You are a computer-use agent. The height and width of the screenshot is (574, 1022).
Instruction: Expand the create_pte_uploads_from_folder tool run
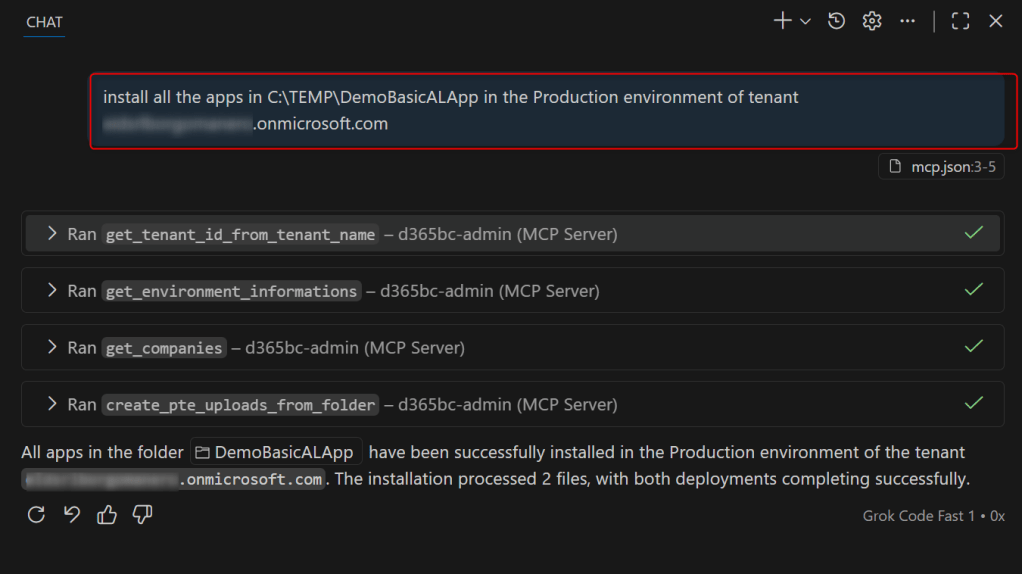click(x=53, y=405)
